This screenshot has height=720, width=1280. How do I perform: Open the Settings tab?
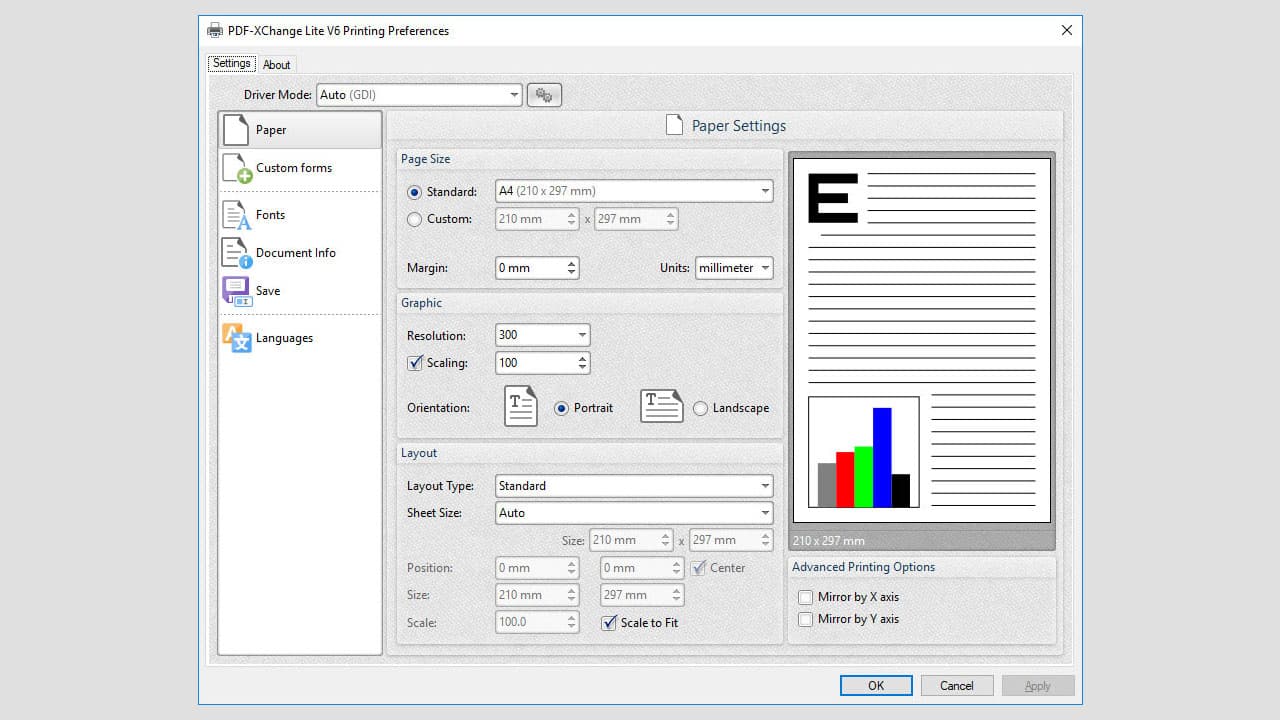[x=231, y=62]
